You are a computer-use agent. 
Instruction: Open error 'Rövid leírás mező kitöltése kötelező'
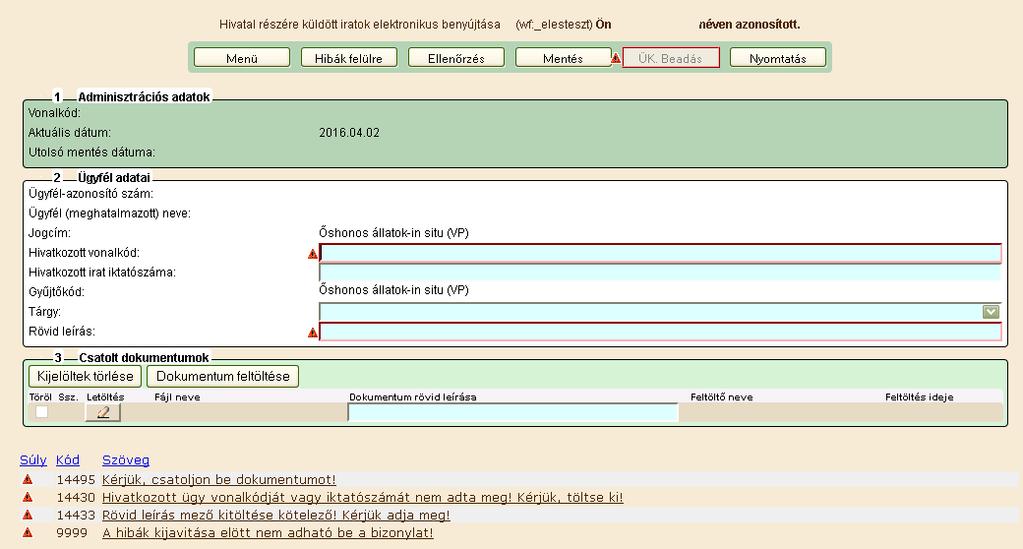(x=276, y=515)
